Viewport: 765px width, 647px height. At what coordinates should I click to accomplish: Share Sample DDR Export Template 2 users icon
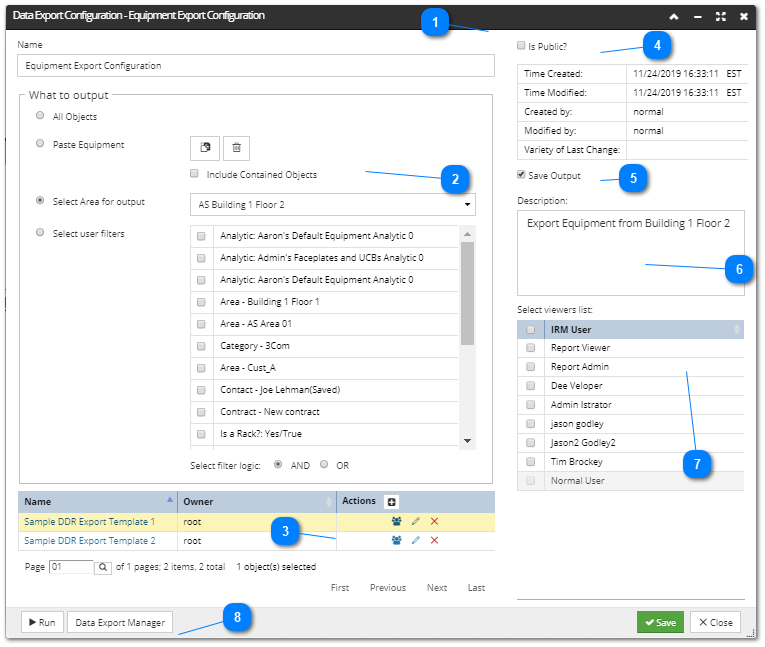pos(397,540)
